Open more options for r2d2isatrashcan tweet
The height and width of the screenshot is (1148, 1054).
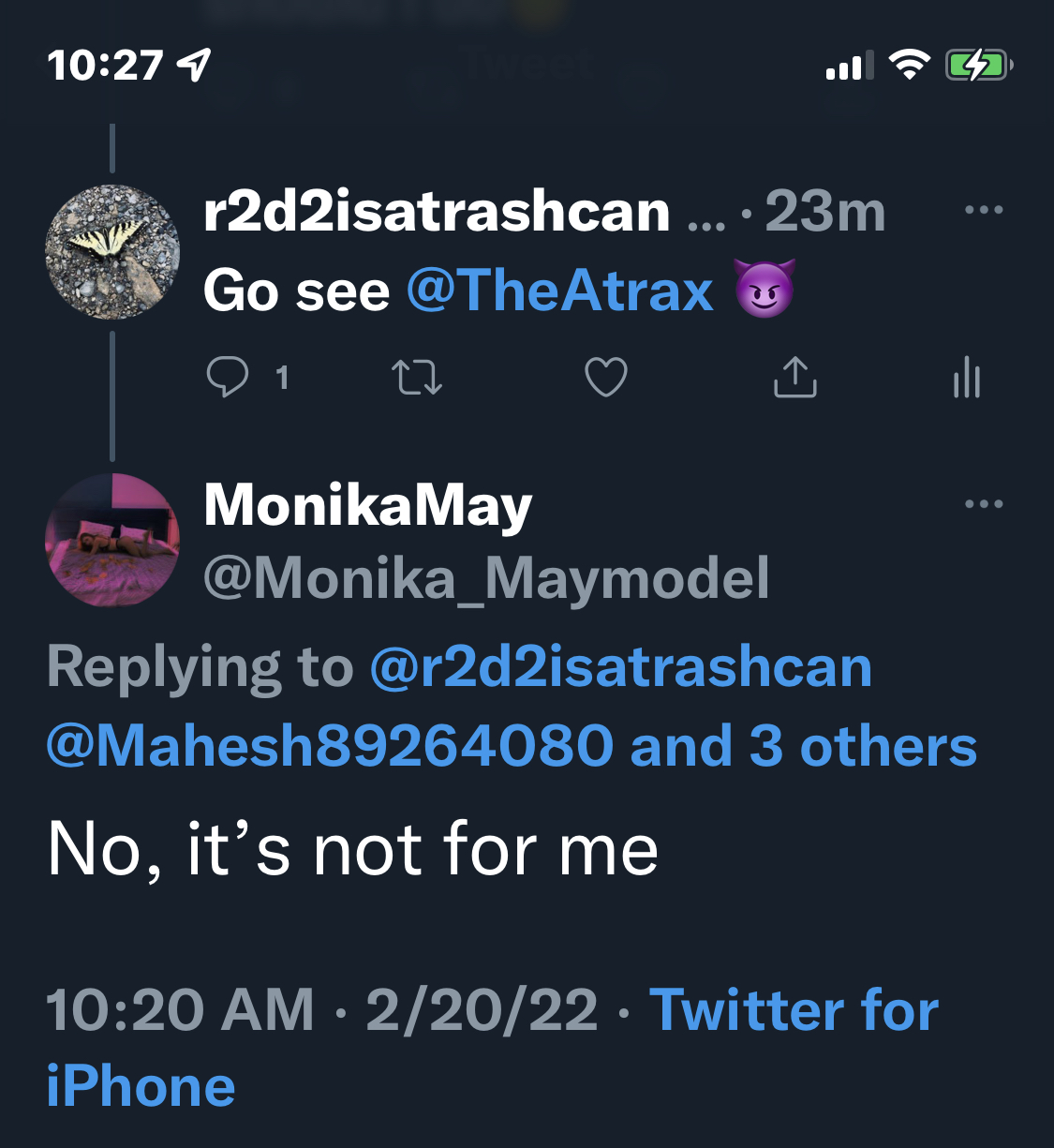[x=984, y=210]
